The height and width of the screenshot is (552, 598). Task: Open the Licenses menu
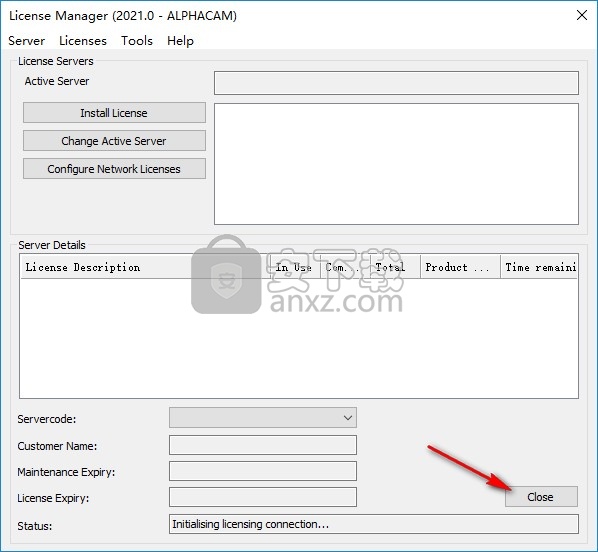point(83,40)
